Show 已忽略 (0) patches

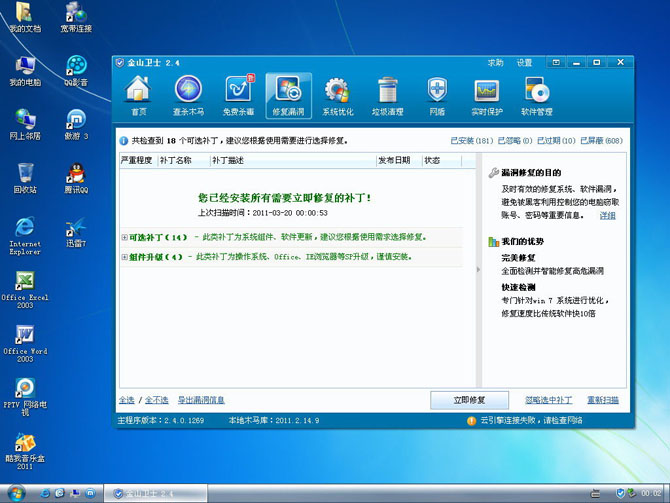click(x=515, y=141)
